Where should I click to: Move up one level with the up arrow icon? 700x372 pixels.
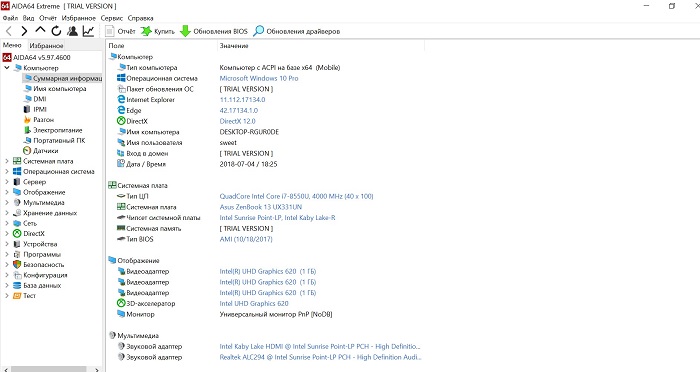tap(40, 30)
